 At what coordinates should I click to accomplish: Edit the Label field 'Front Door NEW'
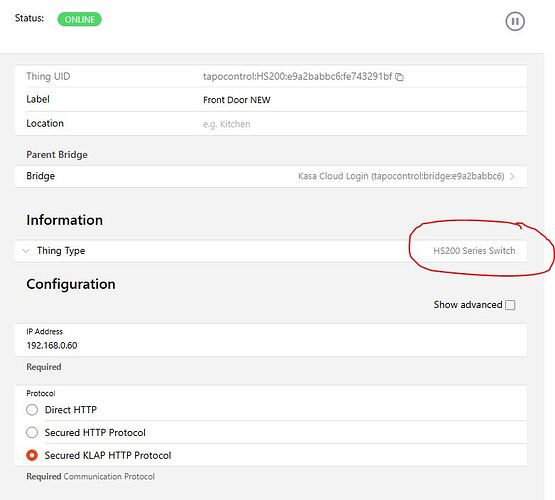click(x=236, y=100)
